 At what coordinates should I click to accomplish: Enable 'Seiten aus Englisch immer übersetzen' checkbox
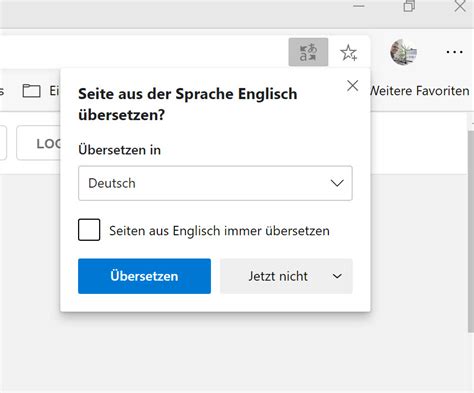click(x=89, y=230)
